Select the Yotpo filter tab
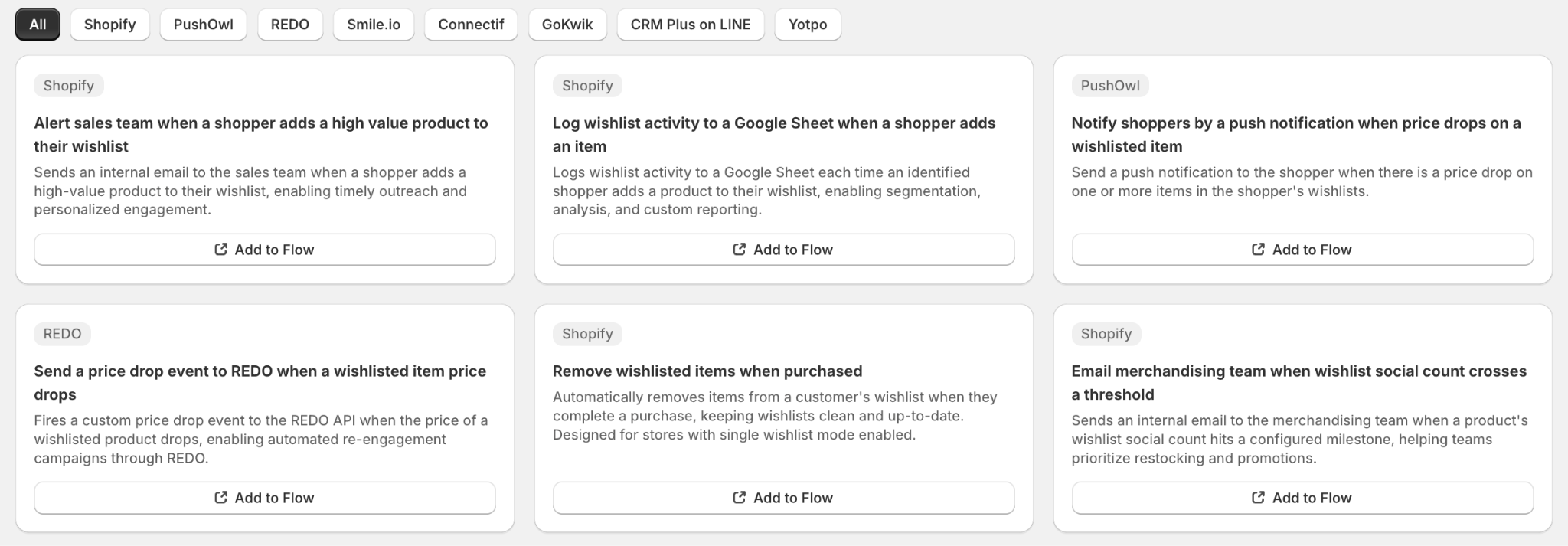Screen dimensions: 1568x546 pos(808,25)
